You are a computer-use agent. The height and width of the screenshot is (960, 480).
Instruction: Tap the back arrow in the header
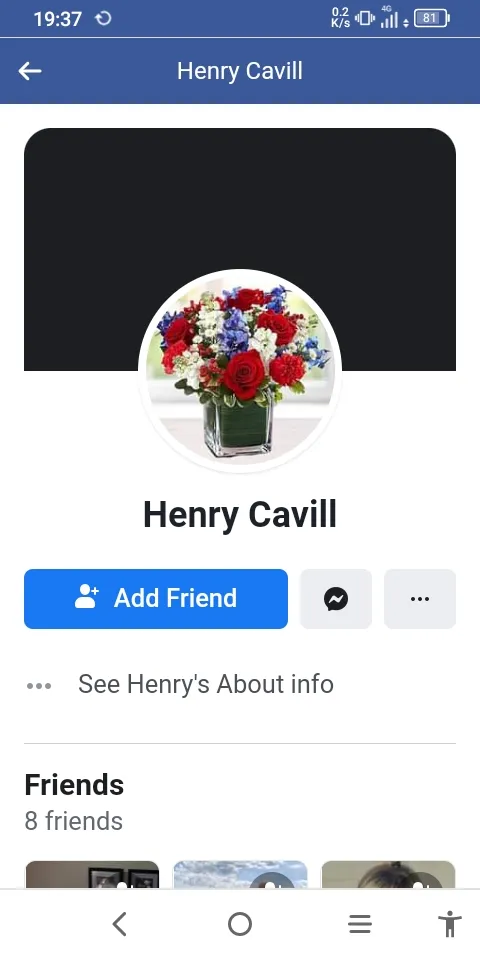(x=29, y=72)
